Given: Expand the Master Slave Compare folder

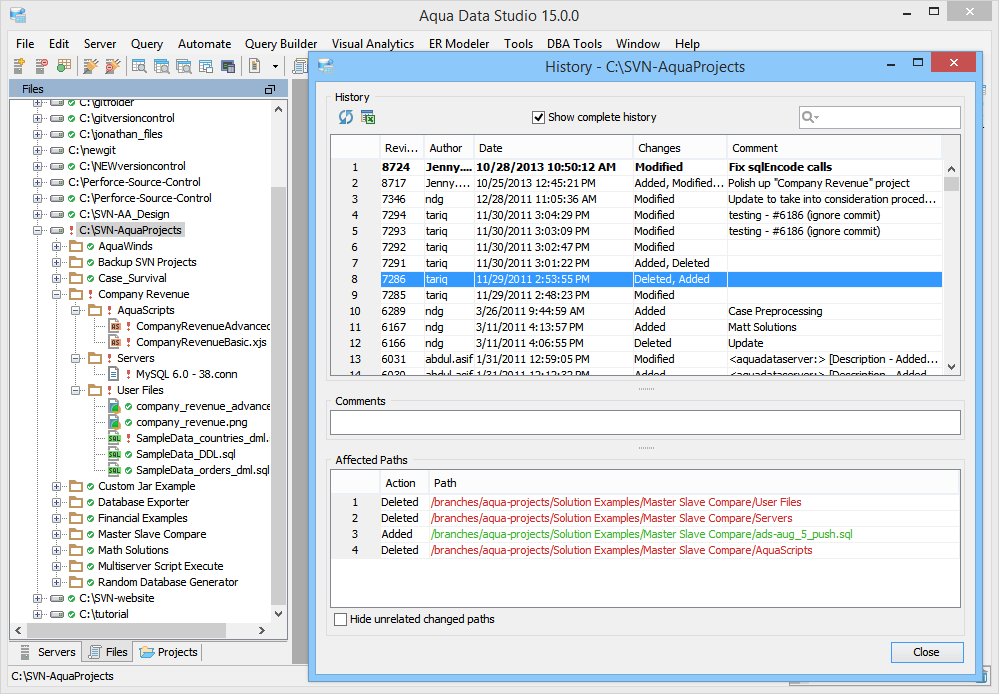Looking at the screenshot, I should click(58, 534).
